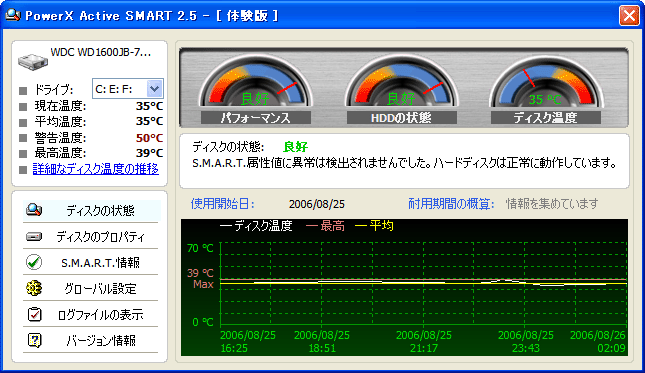
Task: Click the green checkmark icon beside S.M.A.R.T.情報
Action: tap(34, 262)
